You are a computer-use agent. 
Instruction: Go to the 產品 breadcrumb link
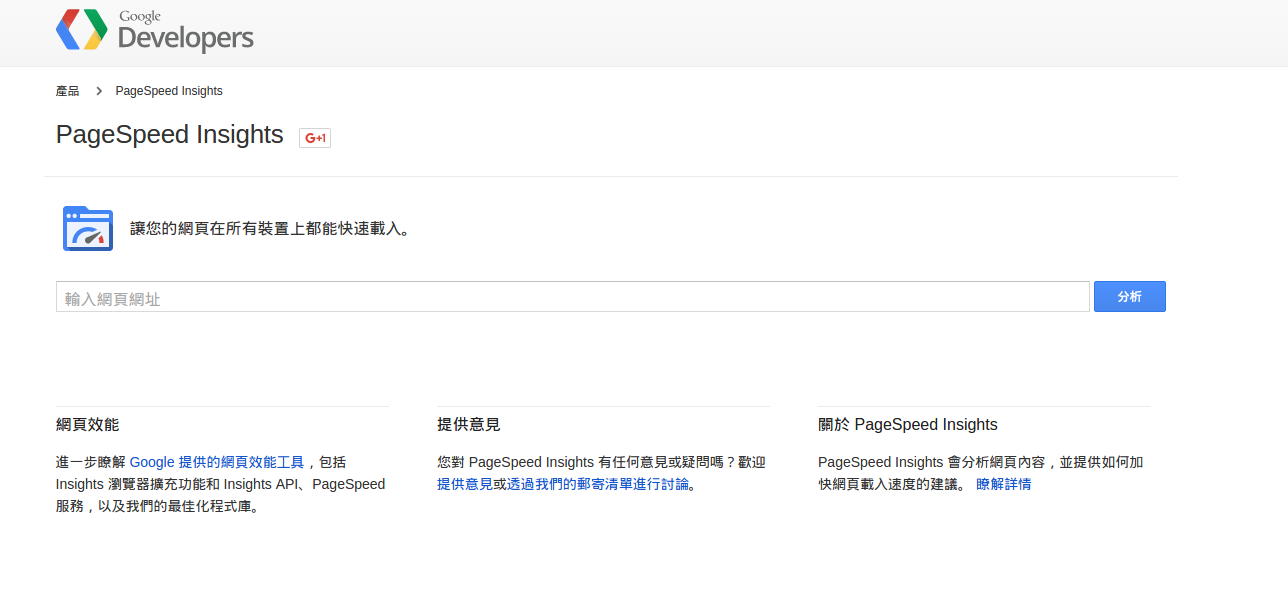tap(67, 91)
